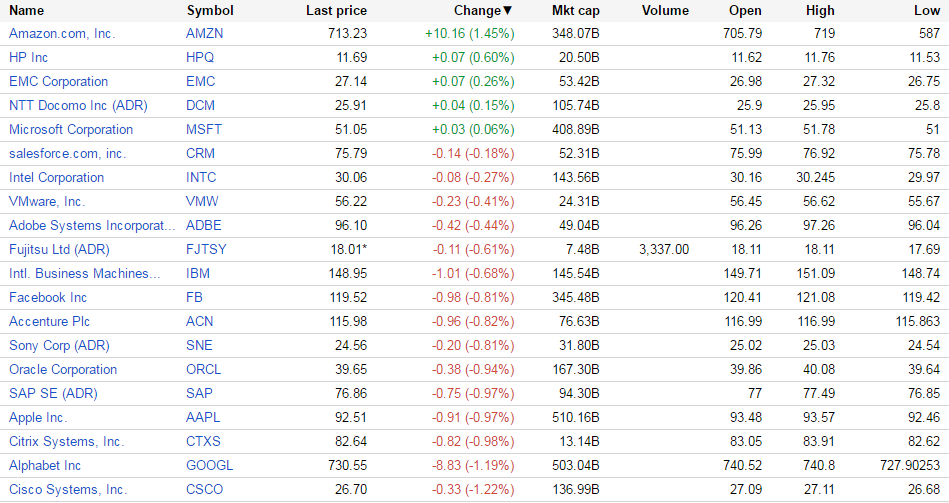This screenshot has width=949, height=503.
Task: Sort the table by Name header
Action: tap(26, 11)
